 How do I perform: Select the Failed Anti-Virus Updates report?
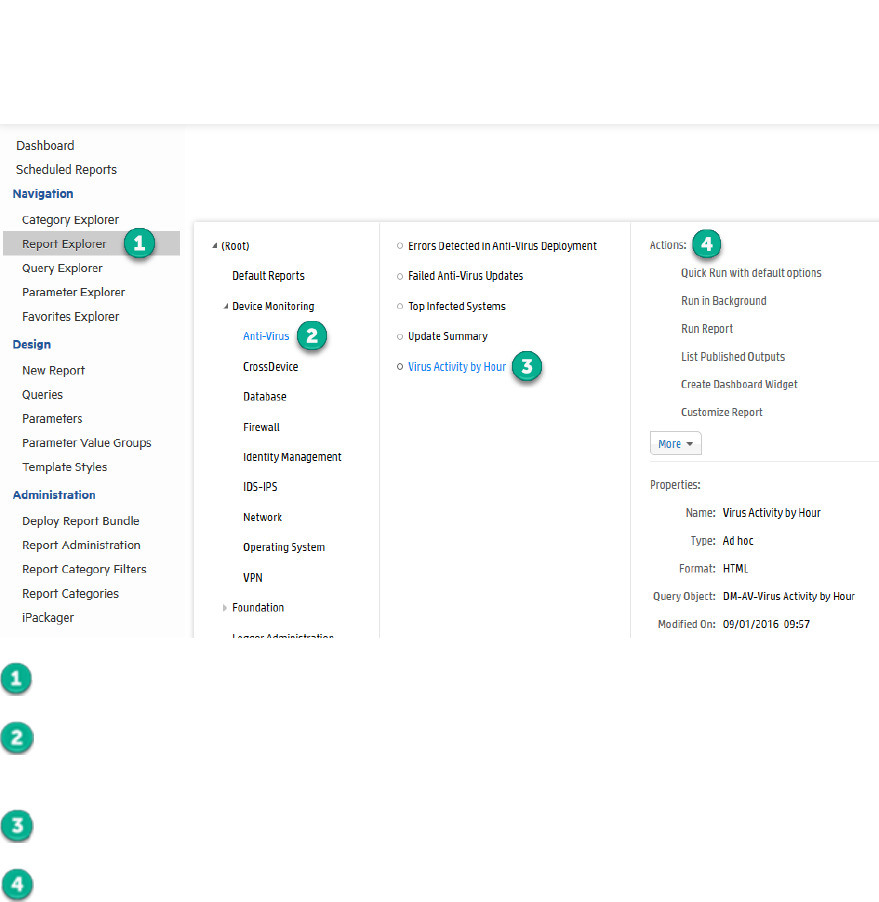click(x=465, y=276)
